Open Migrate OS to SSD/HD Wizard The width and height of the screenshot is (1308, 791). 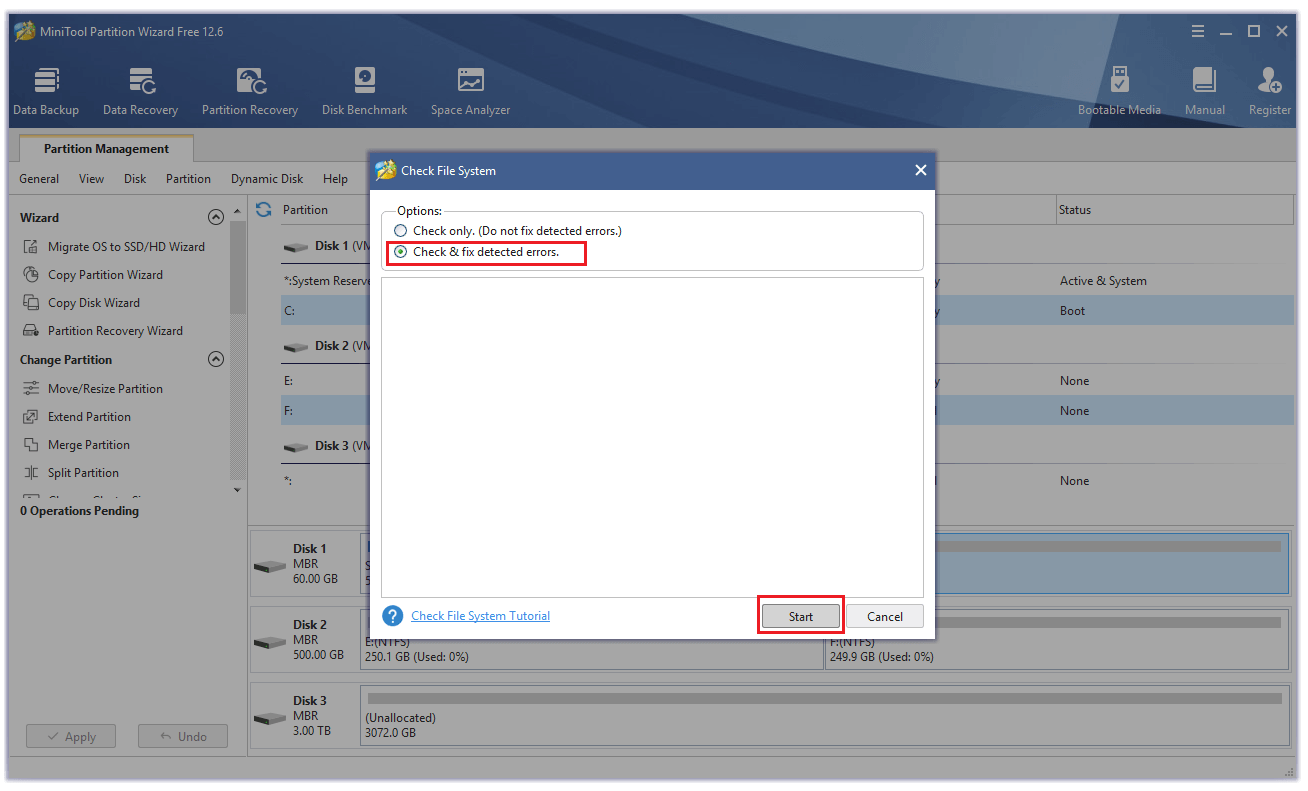click(114, 246)
